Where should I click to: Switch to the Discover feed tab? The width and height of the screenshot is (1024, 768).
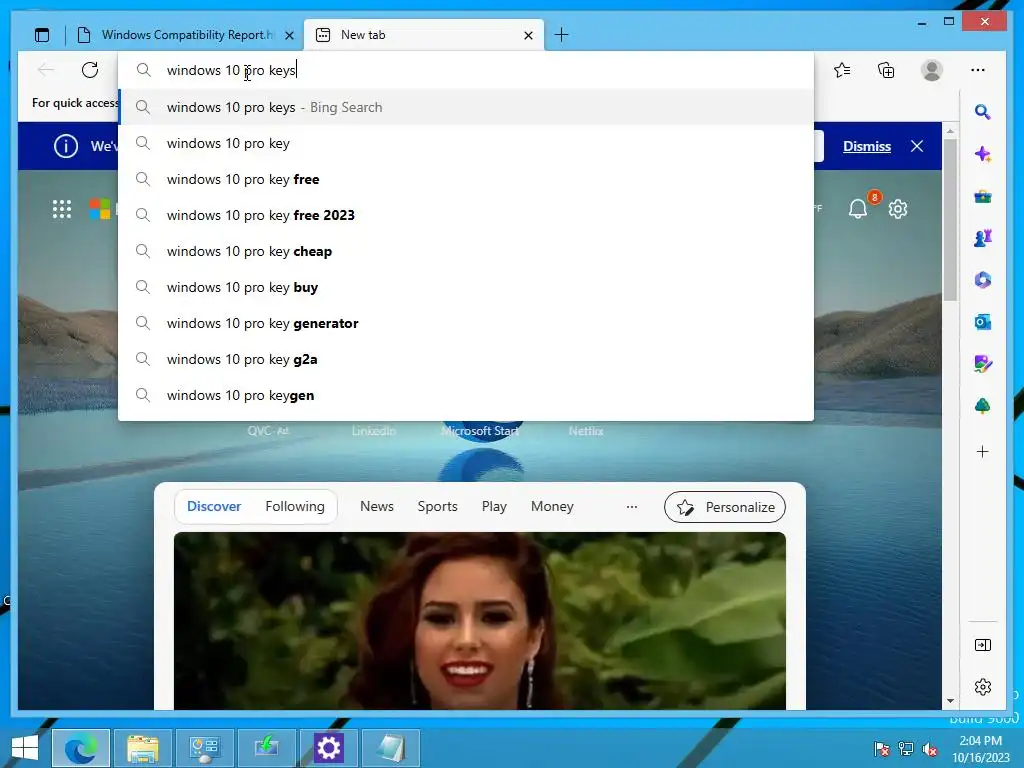coord(214,506)
